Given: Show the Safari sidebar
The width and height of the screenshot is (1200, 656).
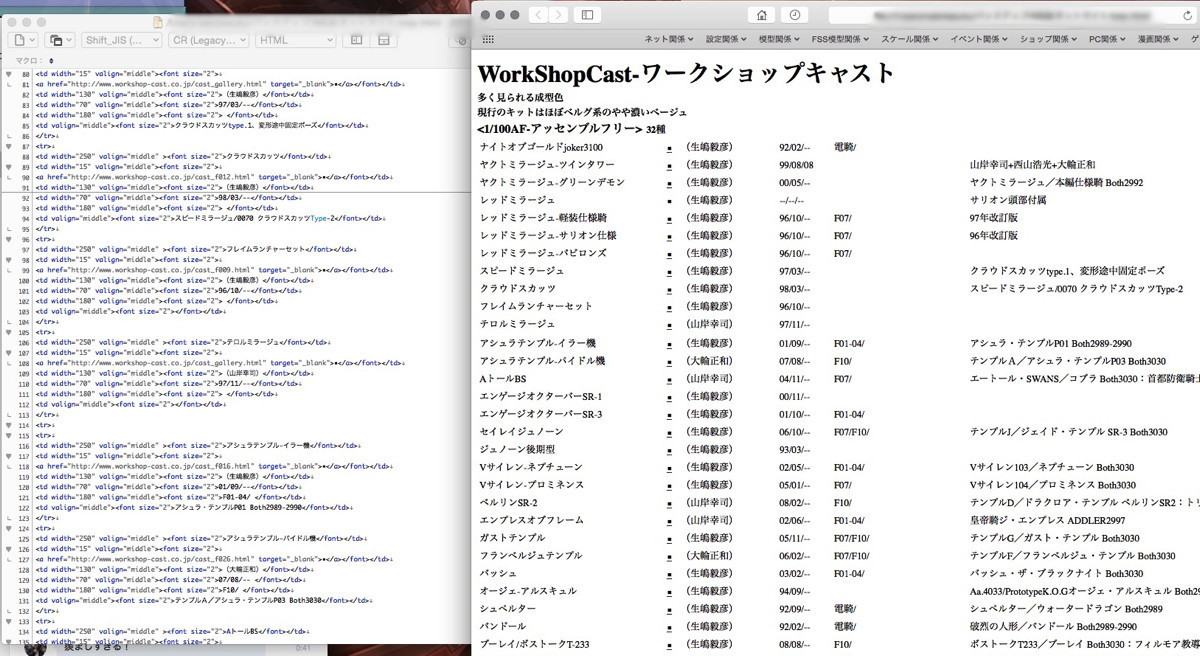Looking at the screenshot, I should tap(587, 15).
